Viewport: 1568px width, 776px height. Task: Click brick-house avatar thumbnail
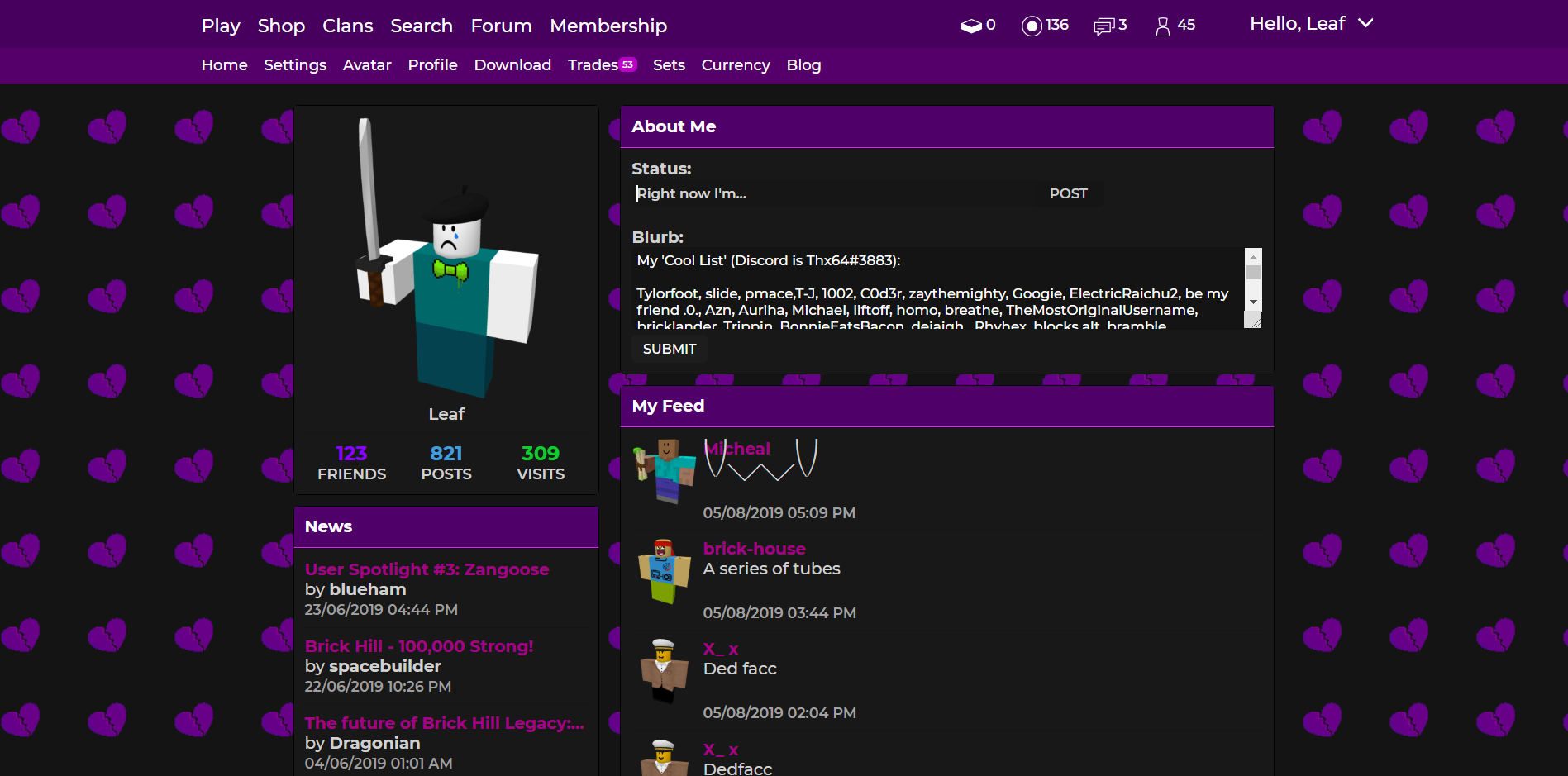pyautogui.click(x=665, y=571)
